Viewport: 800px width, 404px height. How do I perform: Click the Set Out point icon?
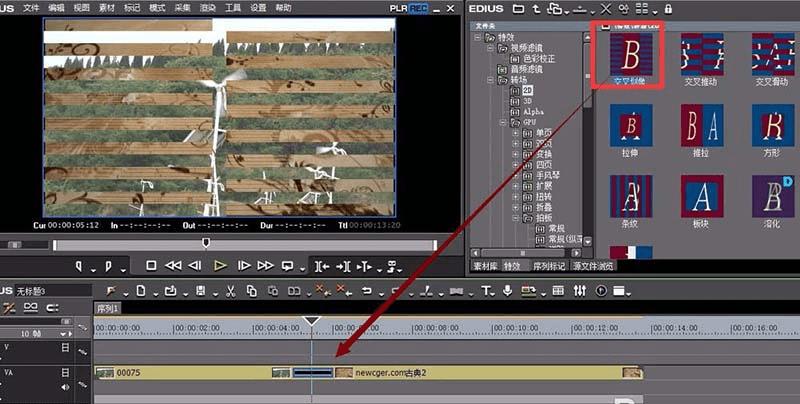point(108,266)
